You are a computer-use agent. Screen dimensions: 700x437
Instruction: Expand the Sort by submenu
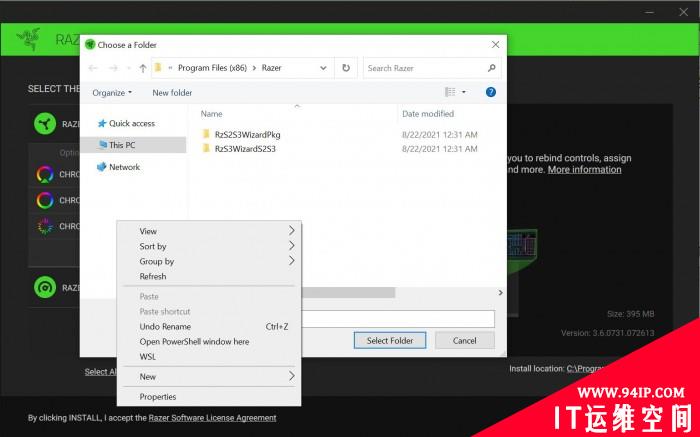pyautogui.click(x=209, y=246)
